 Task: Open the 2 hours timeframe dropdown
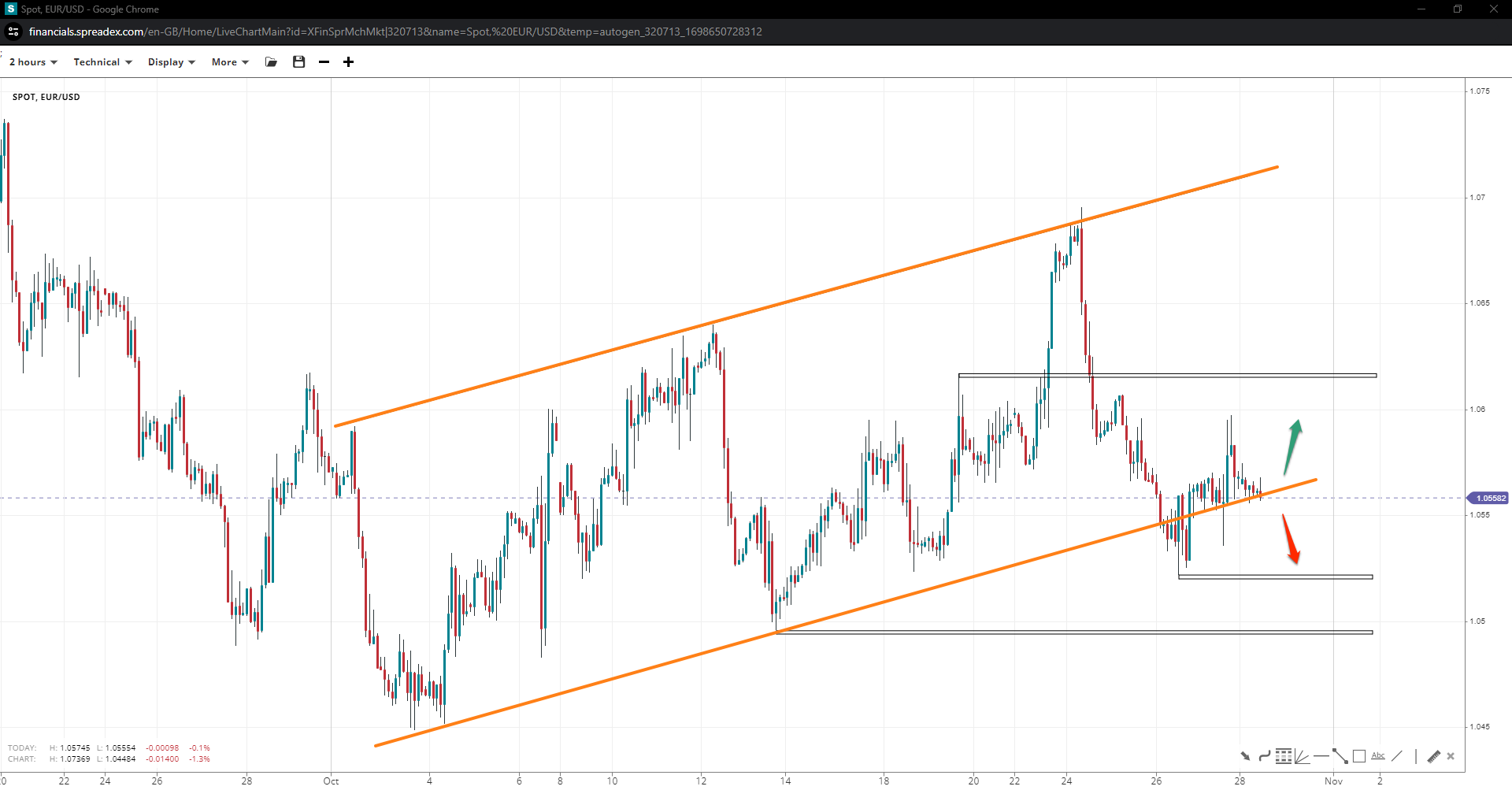(x=33, y=62)
